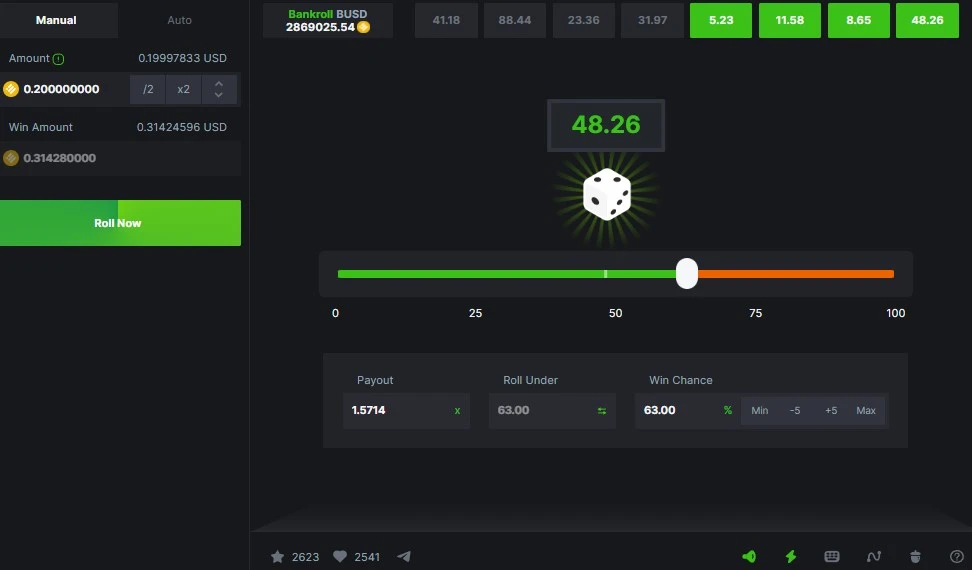Click the 0.19997833 USD amount value
This screenshot has width=972, height=570.
[x=182, y=58]
